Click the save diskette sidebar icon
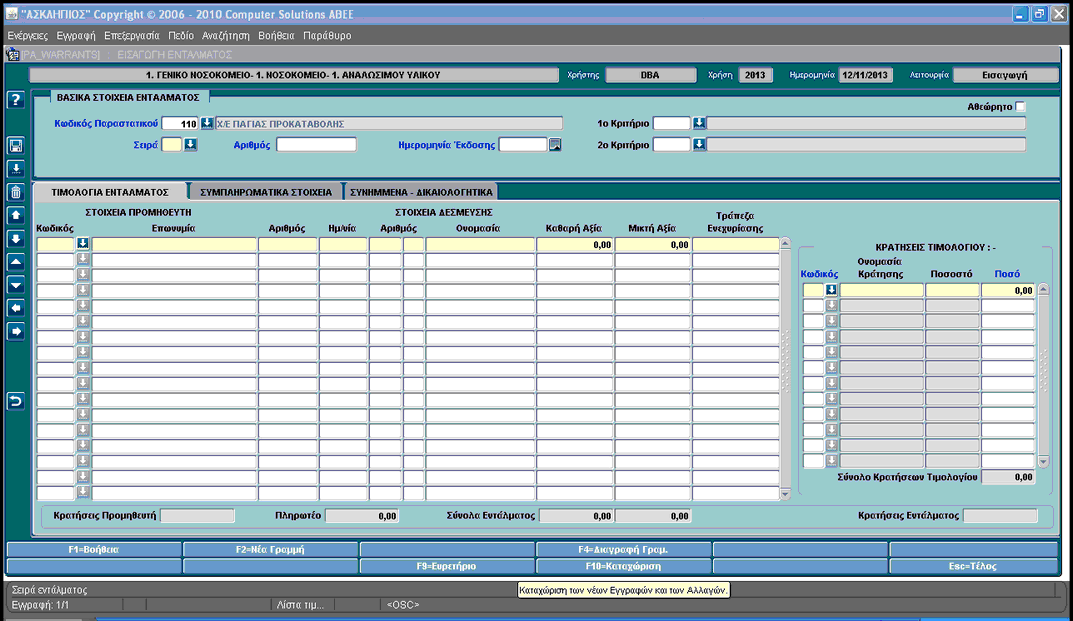 [x=16, y=146]
